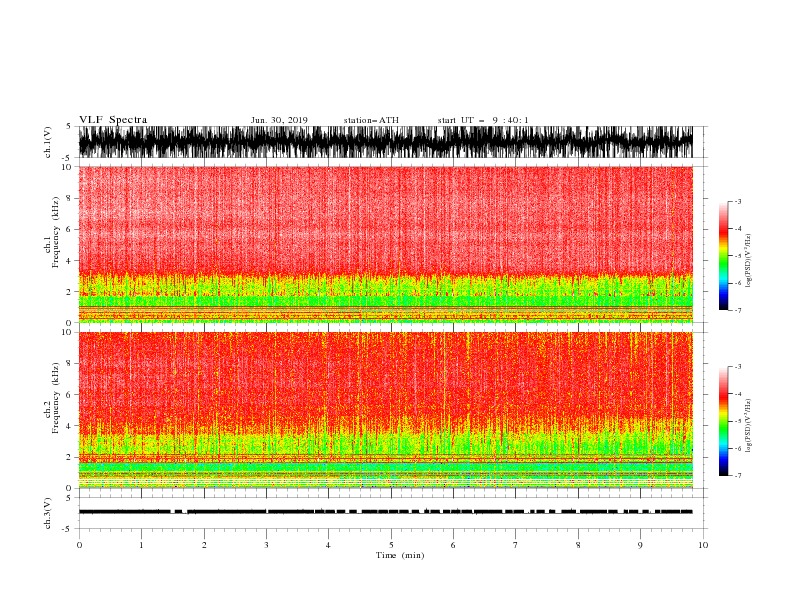
Task: Click the ch.1 spectrogram color bar
Action: (723, 256)
